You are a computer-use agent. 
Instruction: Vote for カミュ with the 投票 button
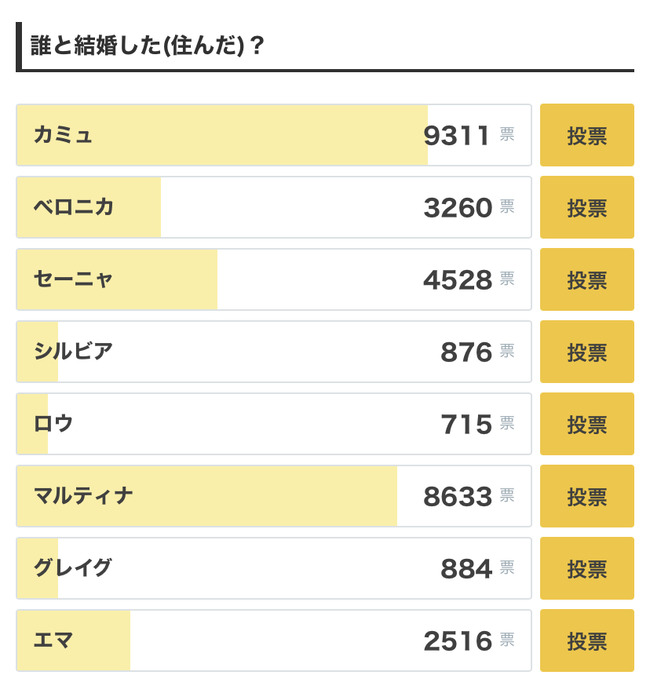(587, 135)
